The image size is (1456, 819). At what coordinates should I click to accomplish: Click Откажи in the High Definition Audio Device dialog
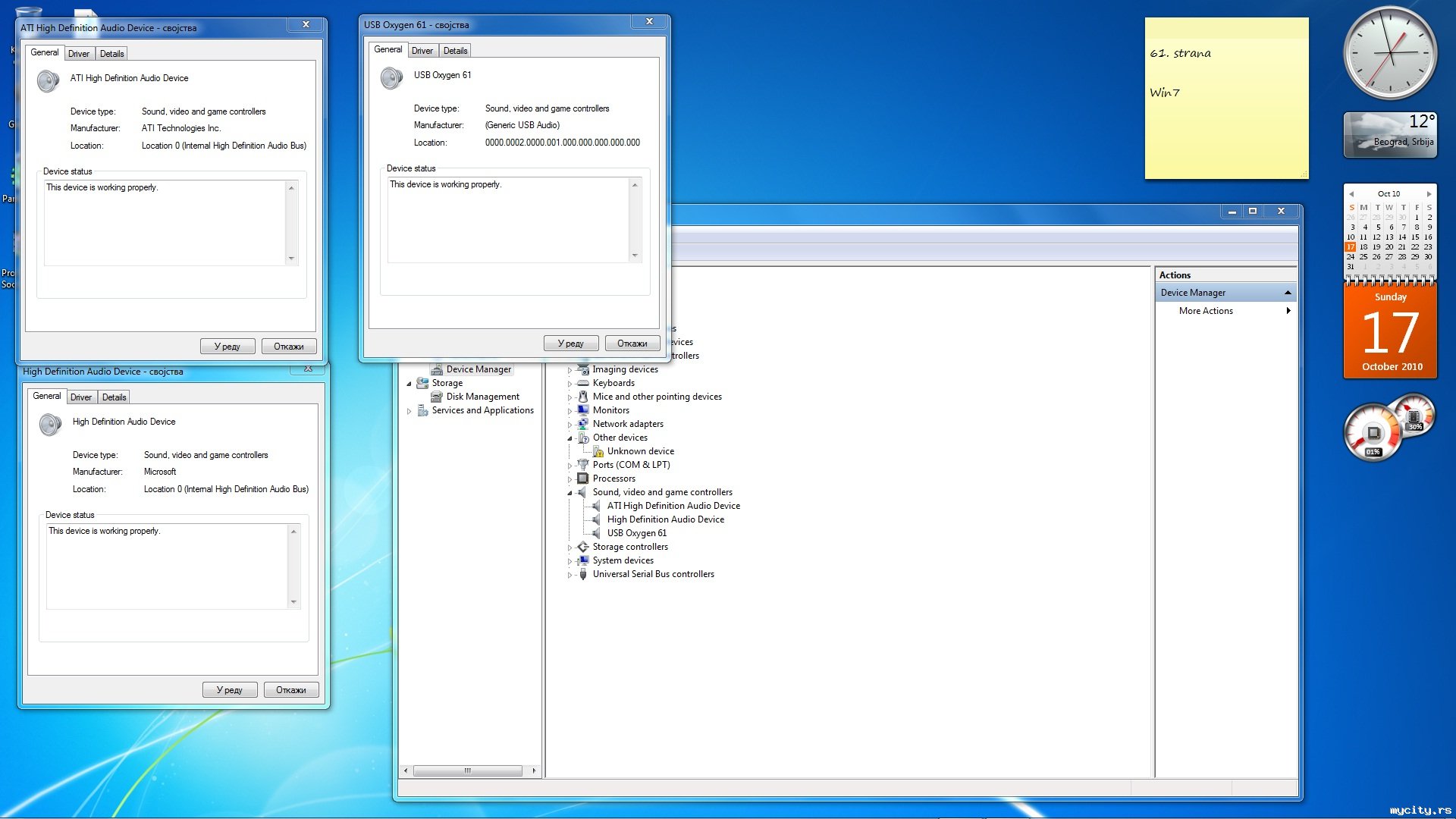click(x=290, y=690)
